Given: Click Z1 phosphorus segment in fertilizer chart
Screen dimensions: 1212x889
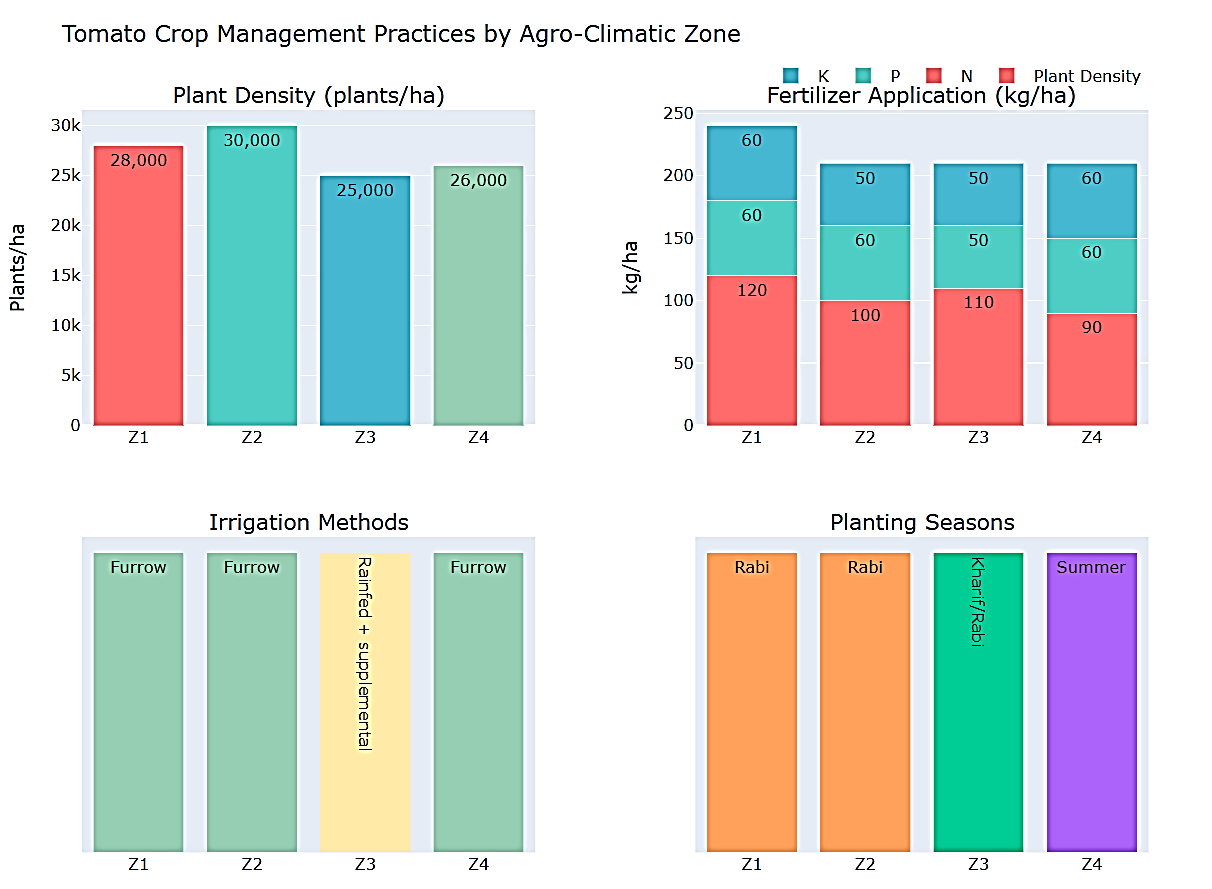Looking at the screenshot, I should (752, 238).
